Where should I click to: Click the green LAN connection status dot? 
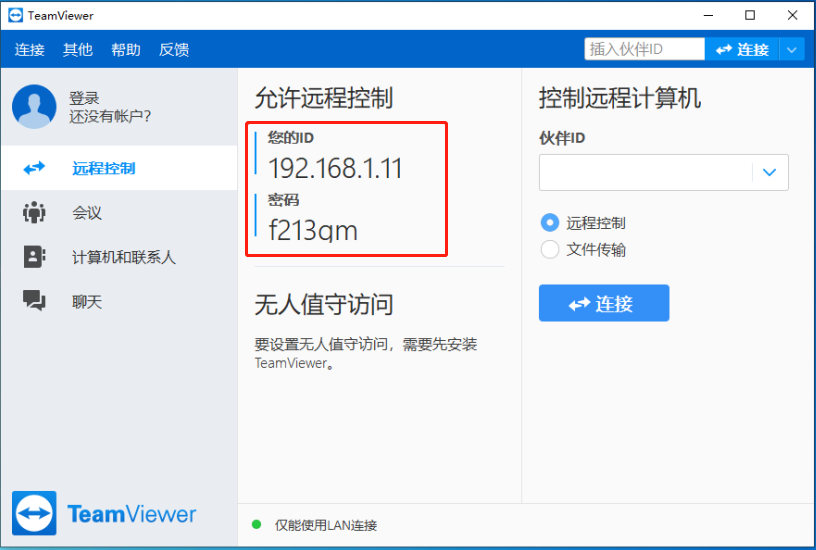(256, 524)
